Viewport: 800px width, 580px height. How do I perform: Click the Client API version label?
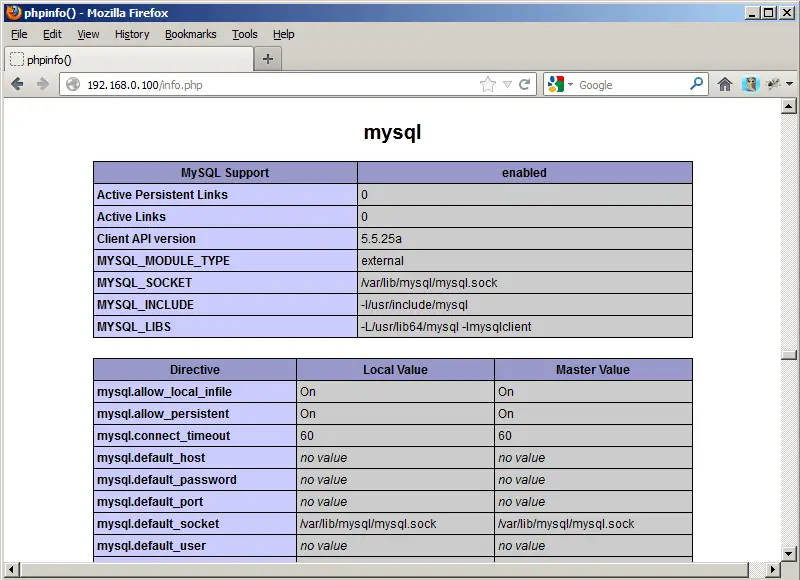pos(146,238)
